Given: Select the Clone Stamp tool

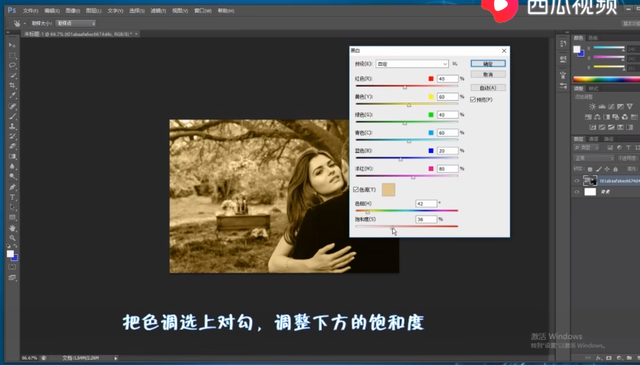Looking at the screenshot, I should click(12, 126).
